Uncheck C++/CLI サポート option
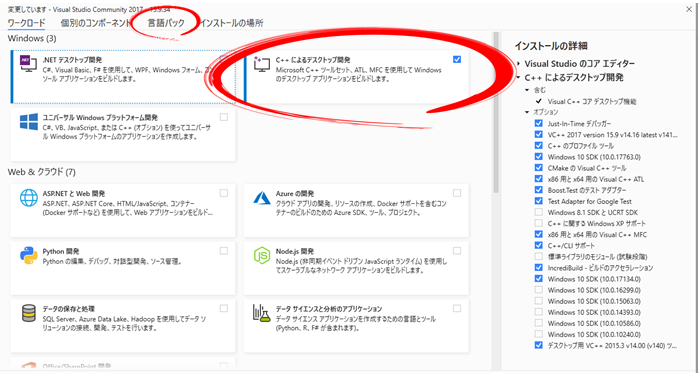 pyautogui.click(x=539, y=245)
